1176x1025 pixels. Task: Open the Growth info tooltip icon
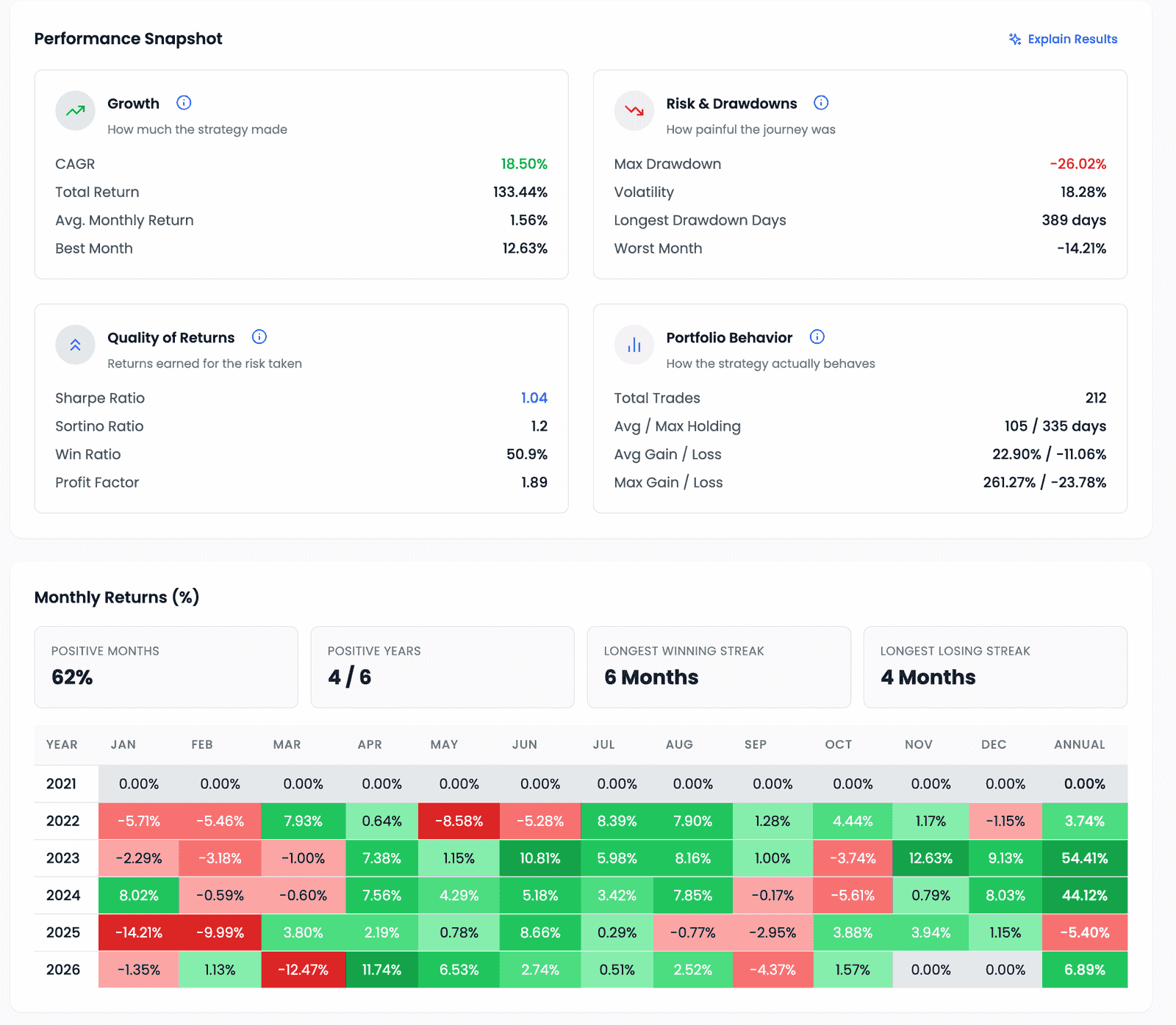(184, 103)
